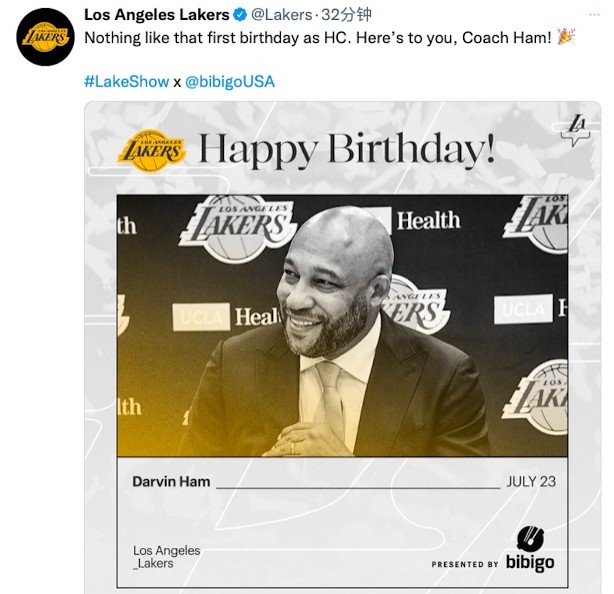Click the Lakers logo beside Happy Birthday
This screenshot has width=614, height=594.
tap(152, 150)
